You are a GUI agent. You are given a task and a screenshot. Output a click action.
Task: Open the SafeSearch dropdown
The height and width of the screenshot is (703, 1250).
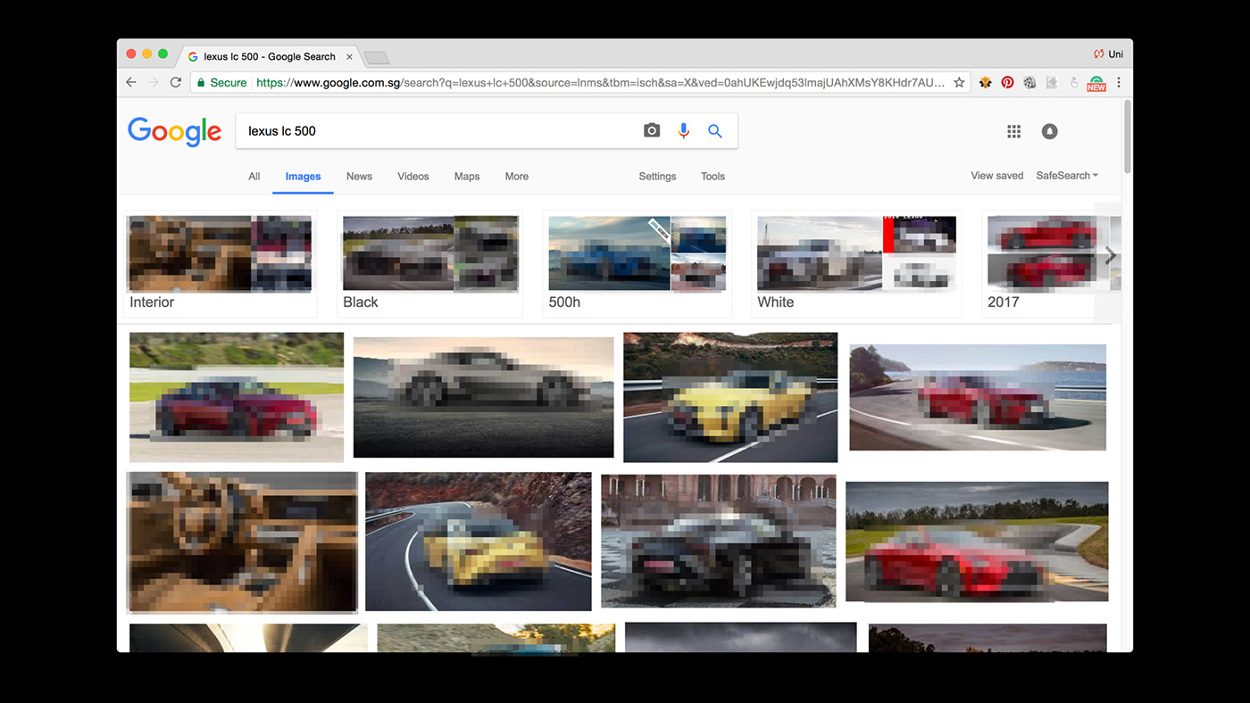click(x=1067, y=175)
